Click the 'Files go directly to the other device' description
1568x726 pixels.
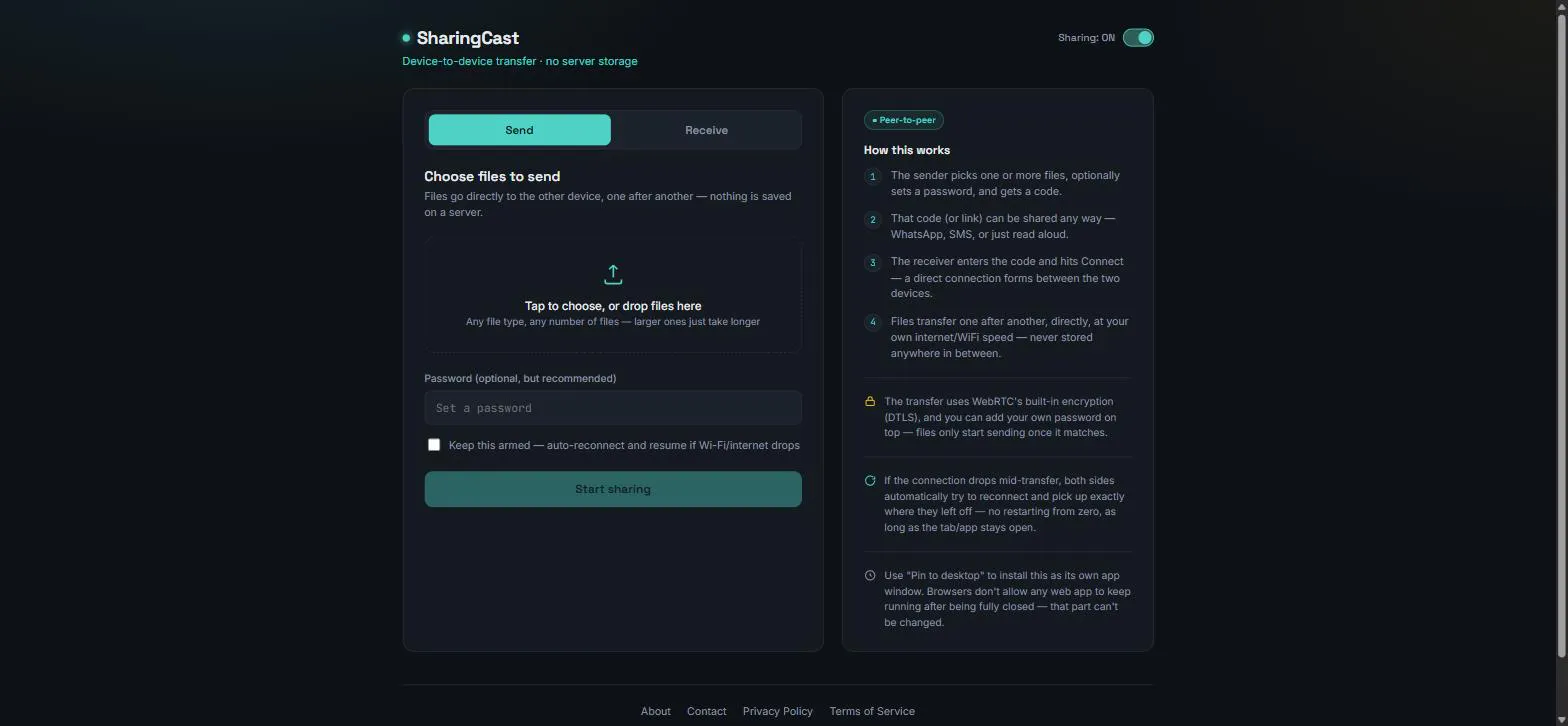point(608,204)
